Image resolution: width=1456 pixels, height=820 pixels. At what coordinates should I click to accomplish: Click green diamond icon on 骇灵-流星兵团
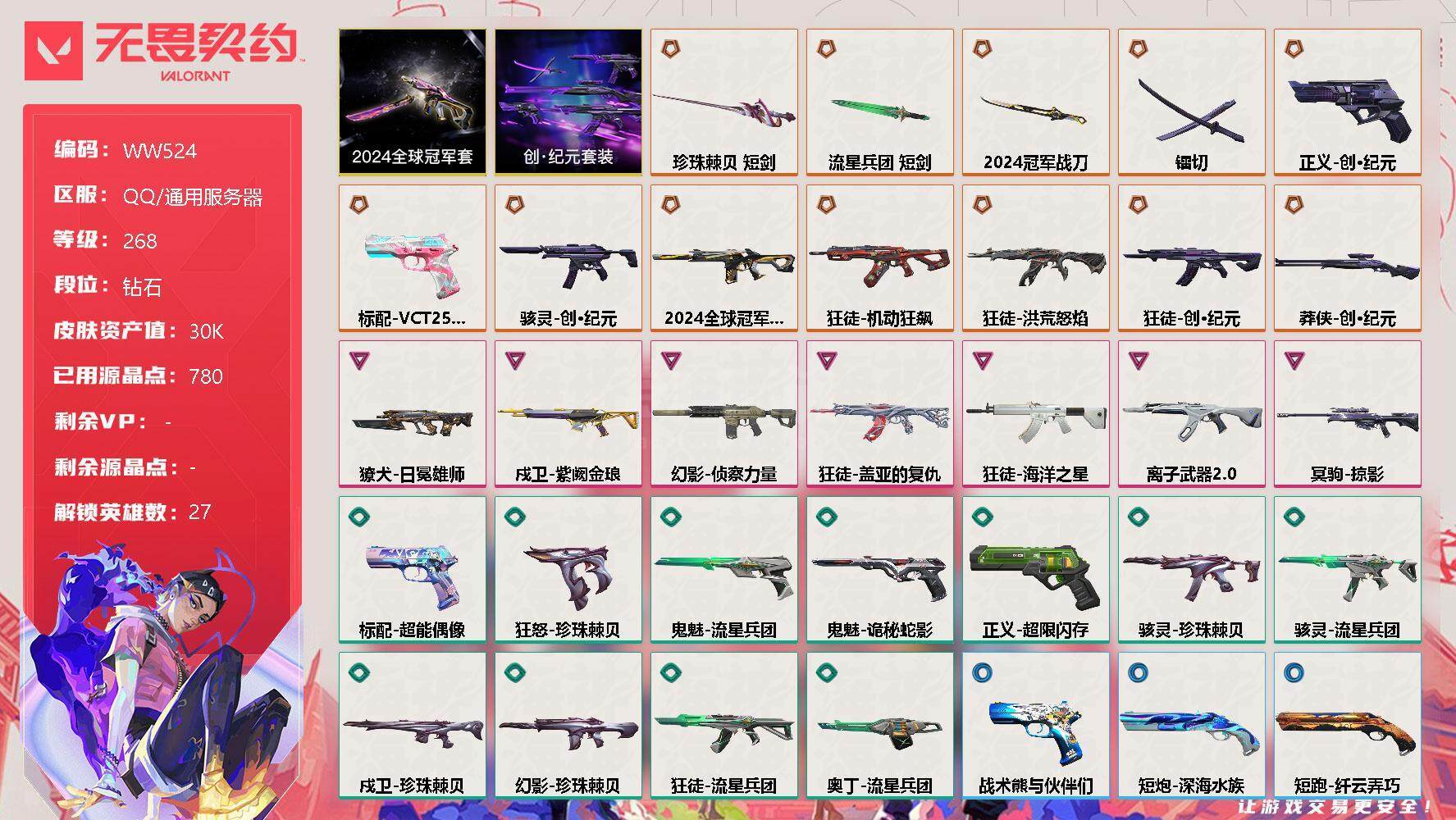click(x=1294, y=517)
